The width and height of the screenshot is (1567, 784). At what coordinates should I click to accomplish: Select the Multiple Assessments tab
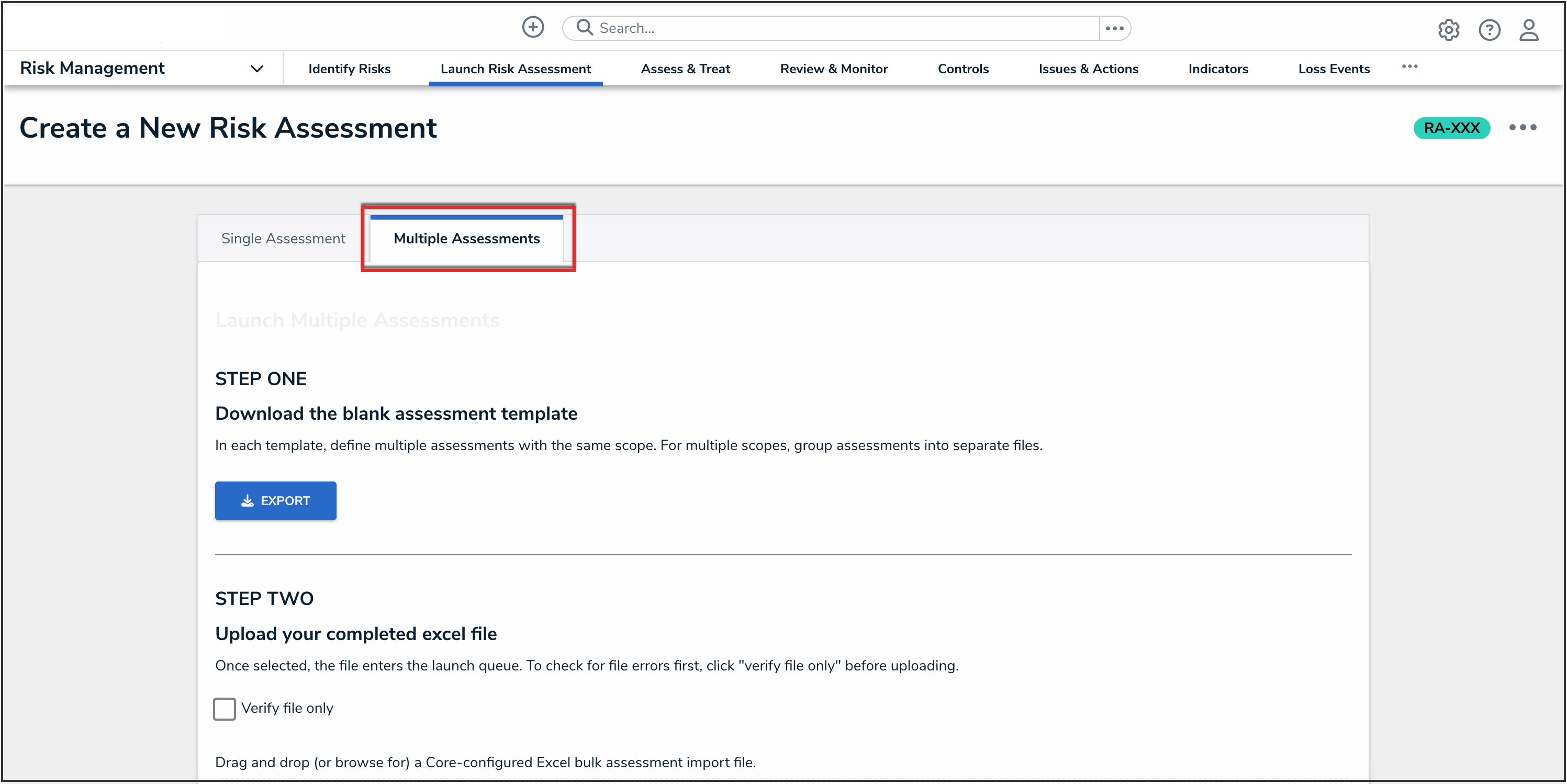(466, 239)
